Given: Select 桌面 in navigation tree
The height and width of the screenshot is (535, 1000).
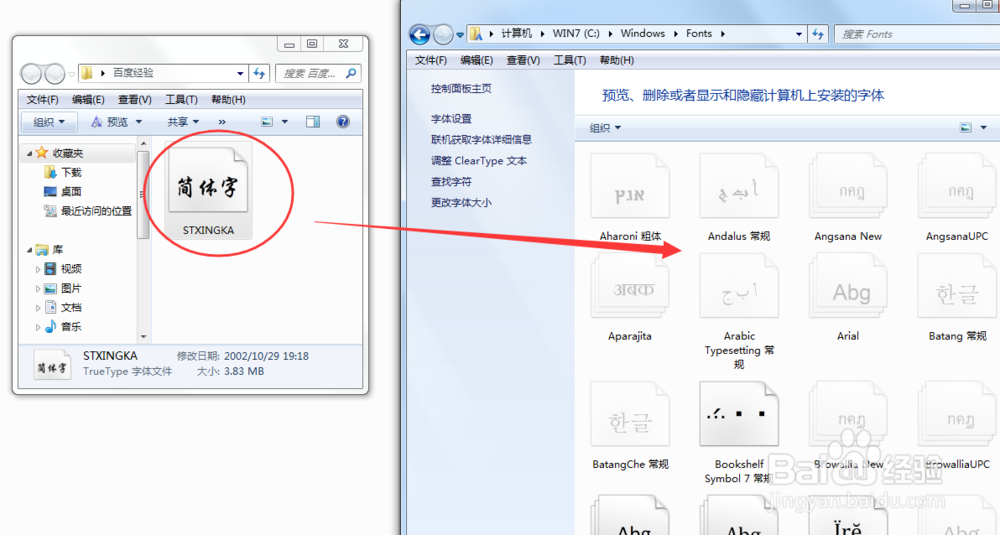Looking at the screenshot, I should (x=71, y=191).
